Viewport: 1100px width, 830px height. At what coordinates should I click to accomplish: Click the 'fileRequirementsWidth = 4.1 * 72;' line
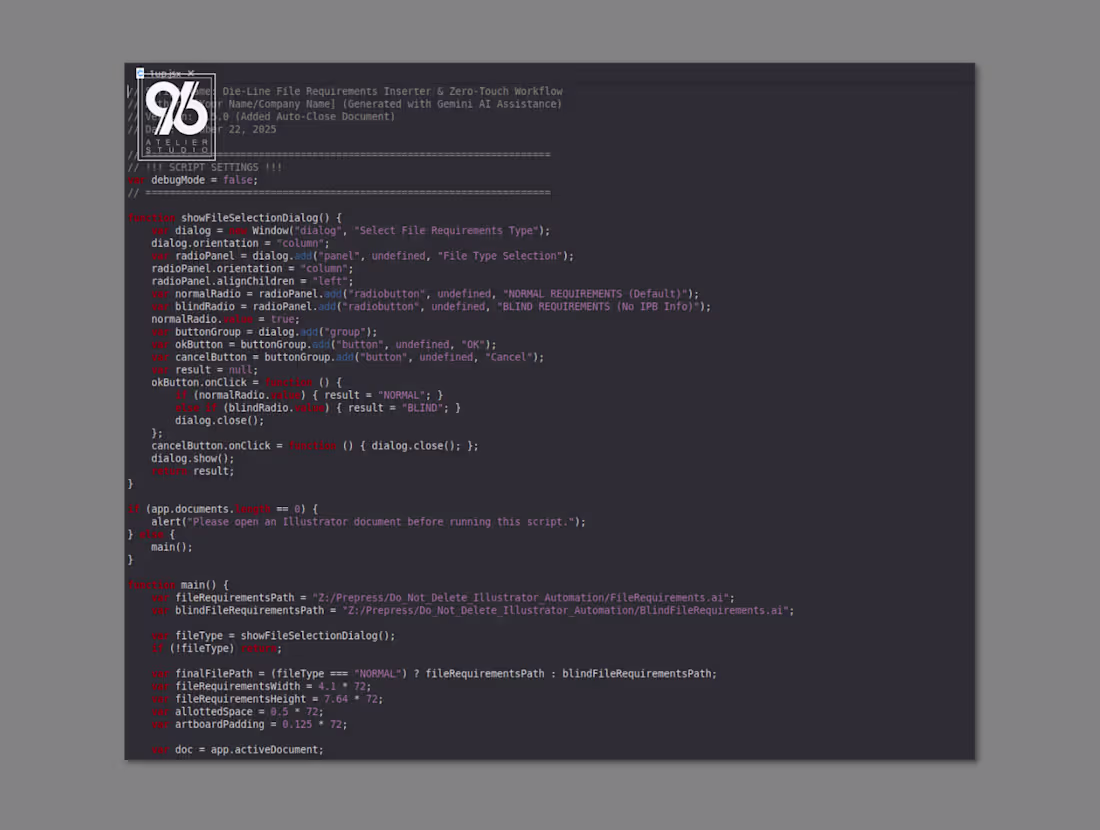point(261,686)
